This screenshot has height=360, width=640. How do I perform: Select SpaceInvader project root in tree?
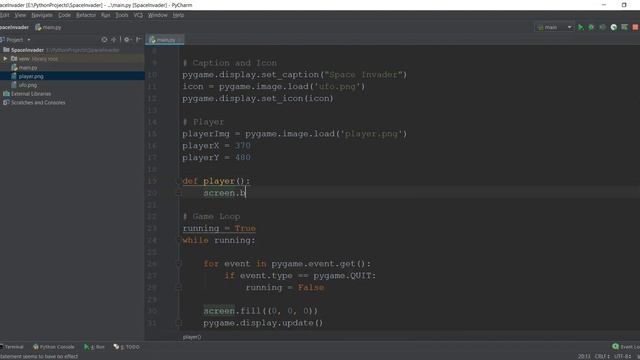click(x=27, y=50)
